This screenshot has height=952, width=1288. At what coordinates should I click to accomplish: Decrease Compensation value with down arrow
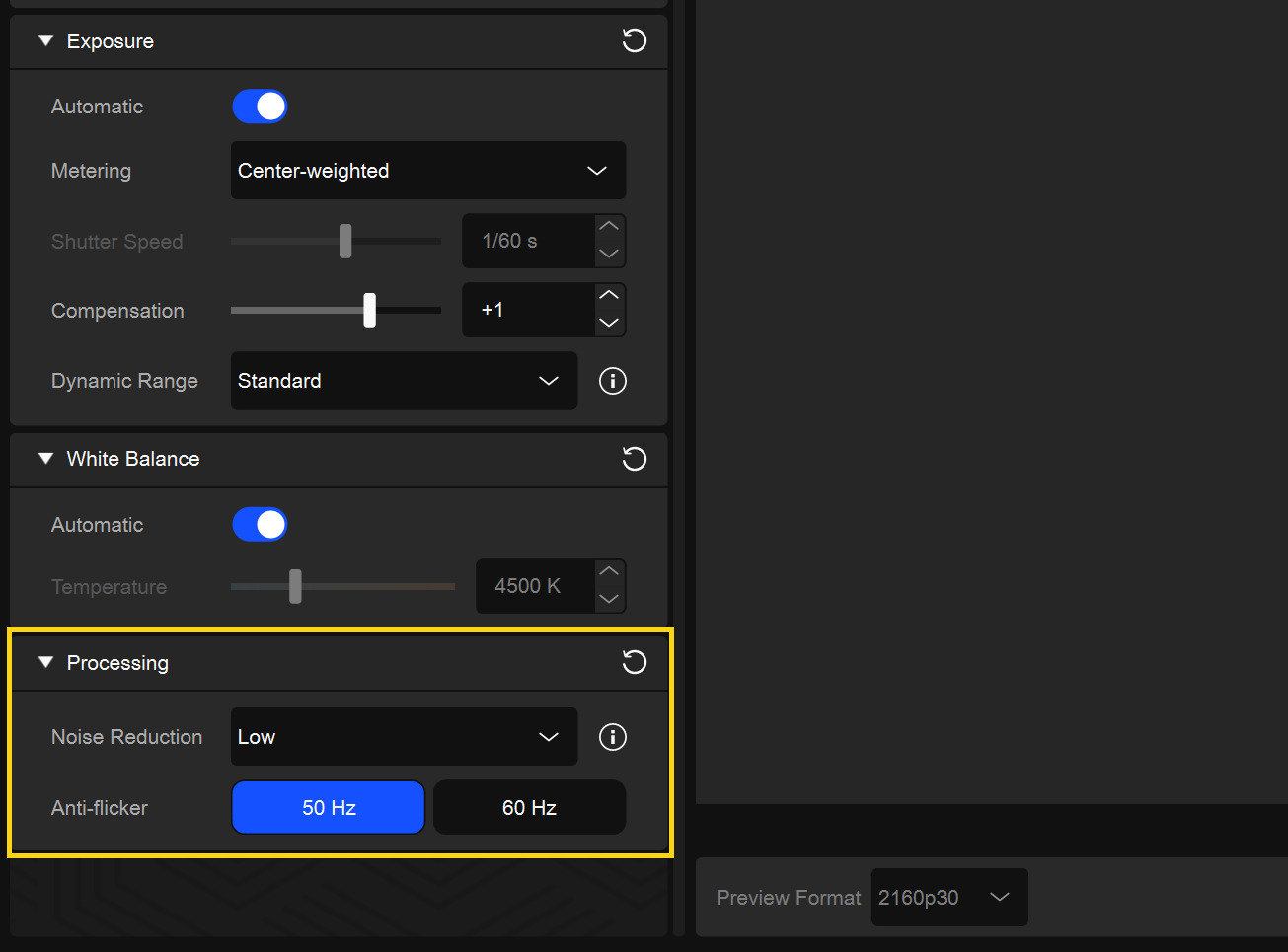(x=609, y=323)
